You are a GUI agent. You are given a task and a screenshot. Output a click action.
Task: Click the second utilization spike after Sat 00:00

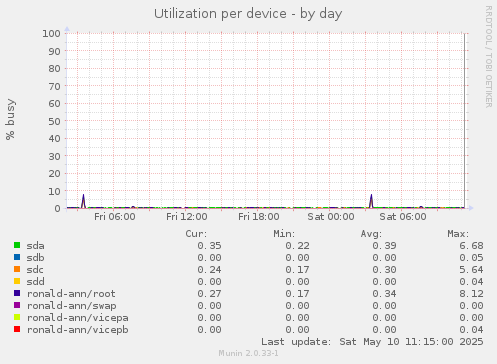point(371,201)
